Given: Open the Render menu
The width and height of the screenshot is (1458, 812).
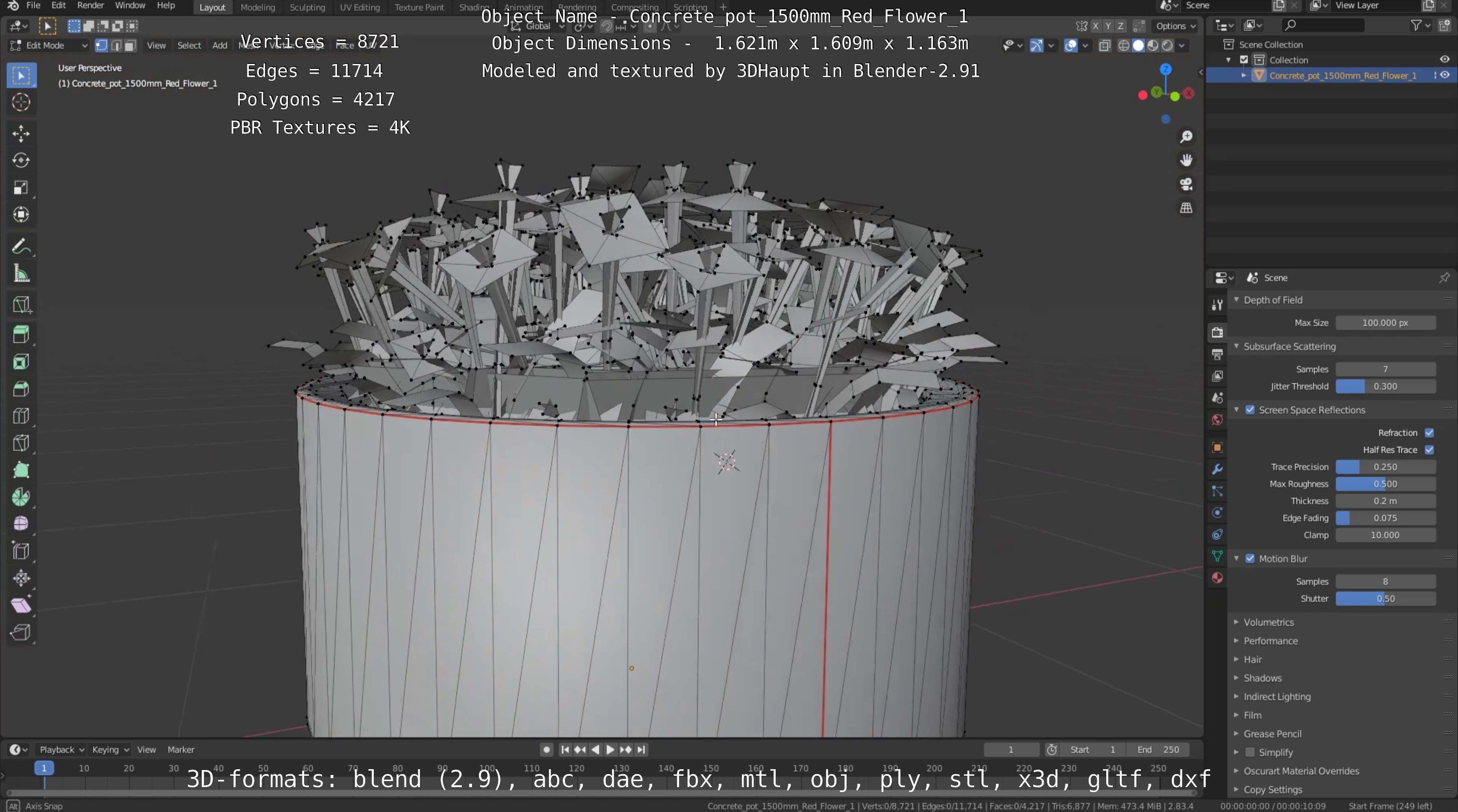Looking at the screenshot, I should coord(90,6).
